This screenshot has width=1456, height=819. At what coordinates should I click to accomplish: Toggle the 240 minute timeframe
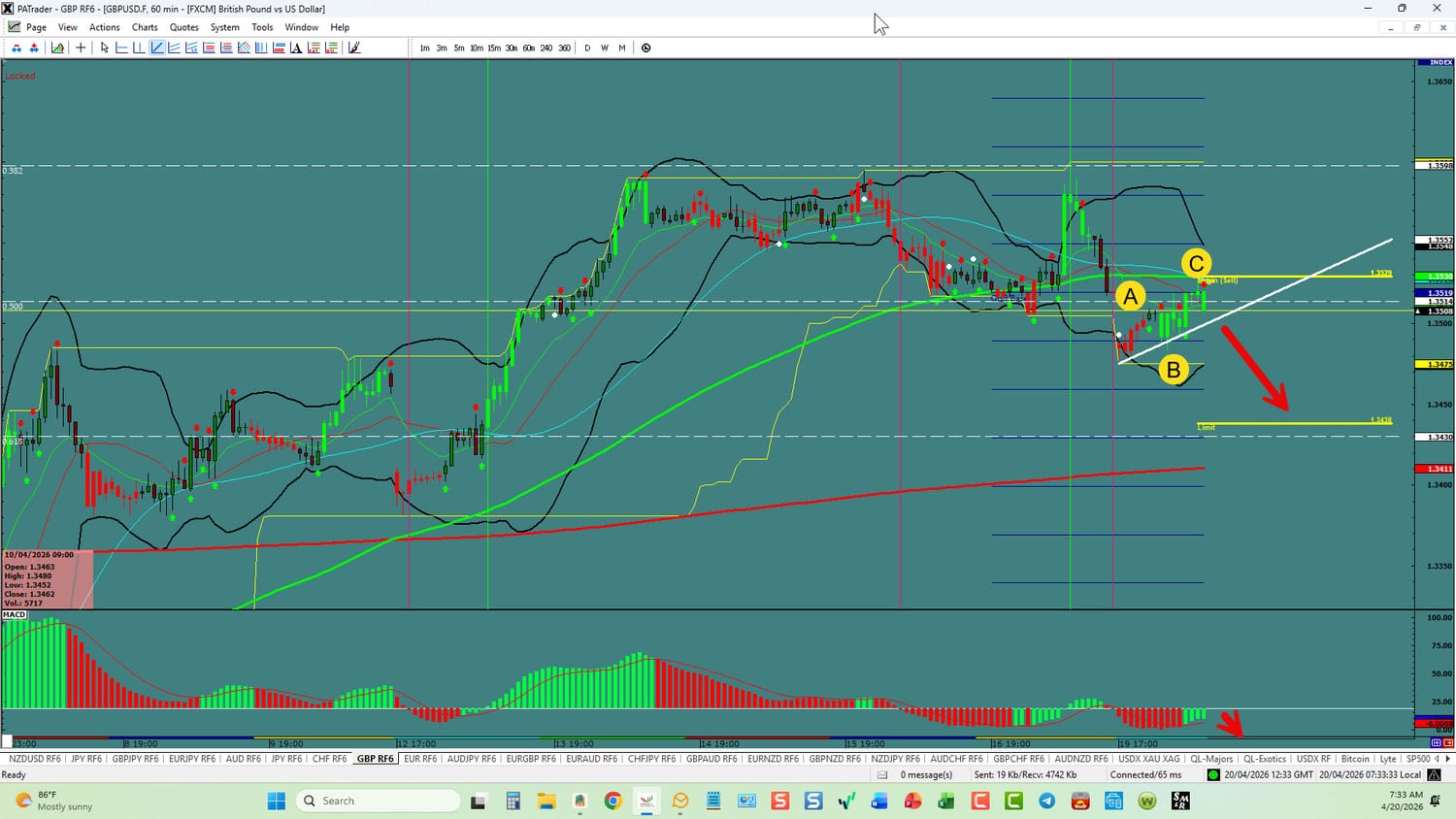(x=546, y=48)
